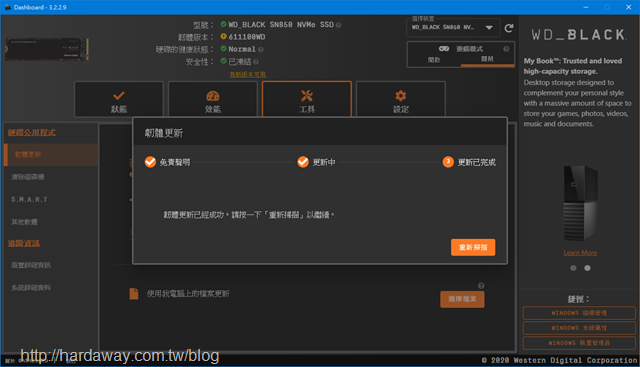Click the 免責聲明 completed step checkmark
The width and height of the screenshot is (640, 367).
click(x=150, y=162)
